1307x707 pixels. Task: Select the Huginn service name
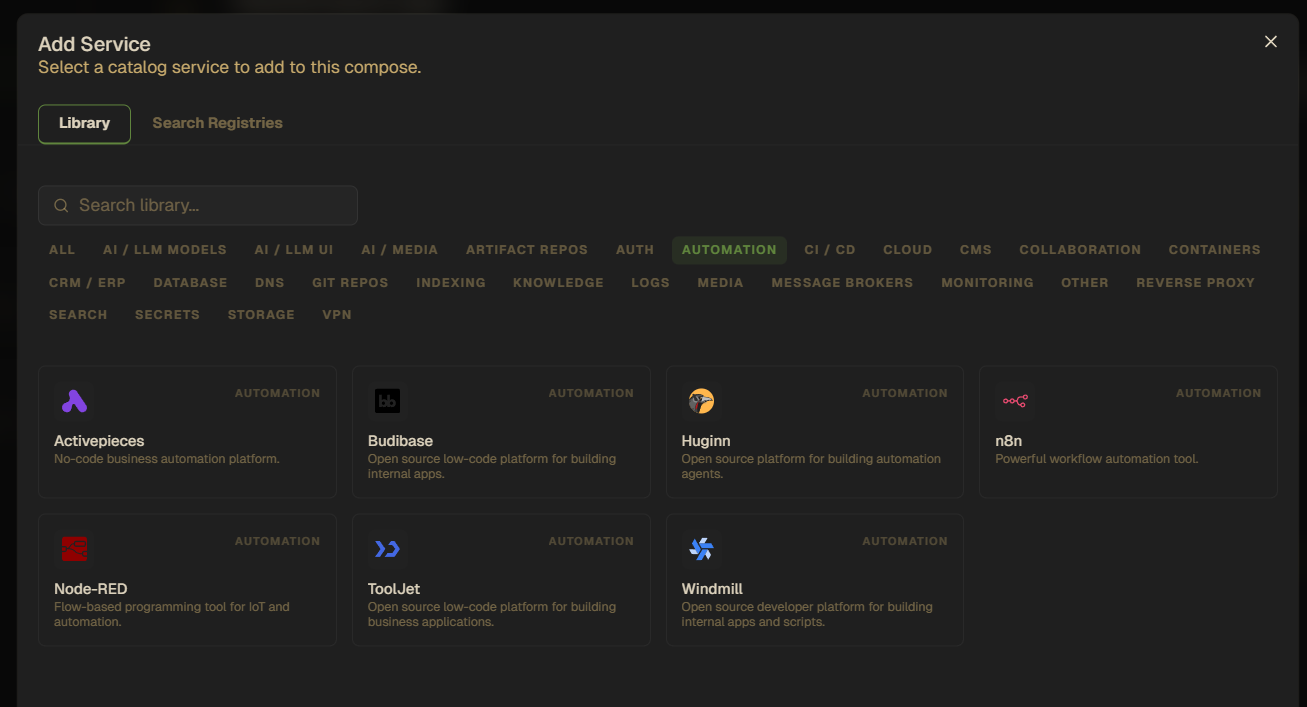(706, 441)
